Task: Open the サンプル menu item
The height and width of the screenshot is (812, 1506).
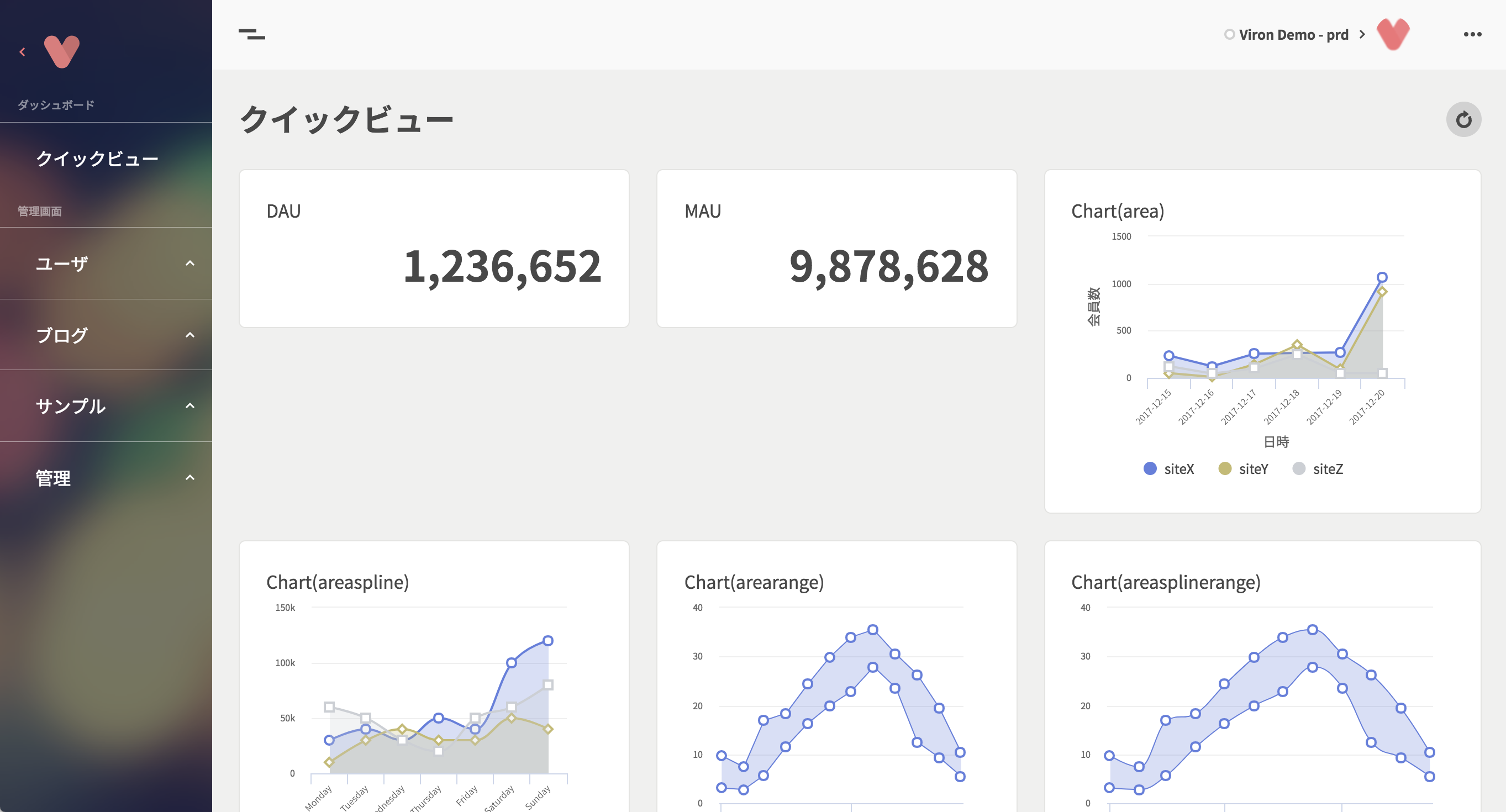Action: [70, 405]
